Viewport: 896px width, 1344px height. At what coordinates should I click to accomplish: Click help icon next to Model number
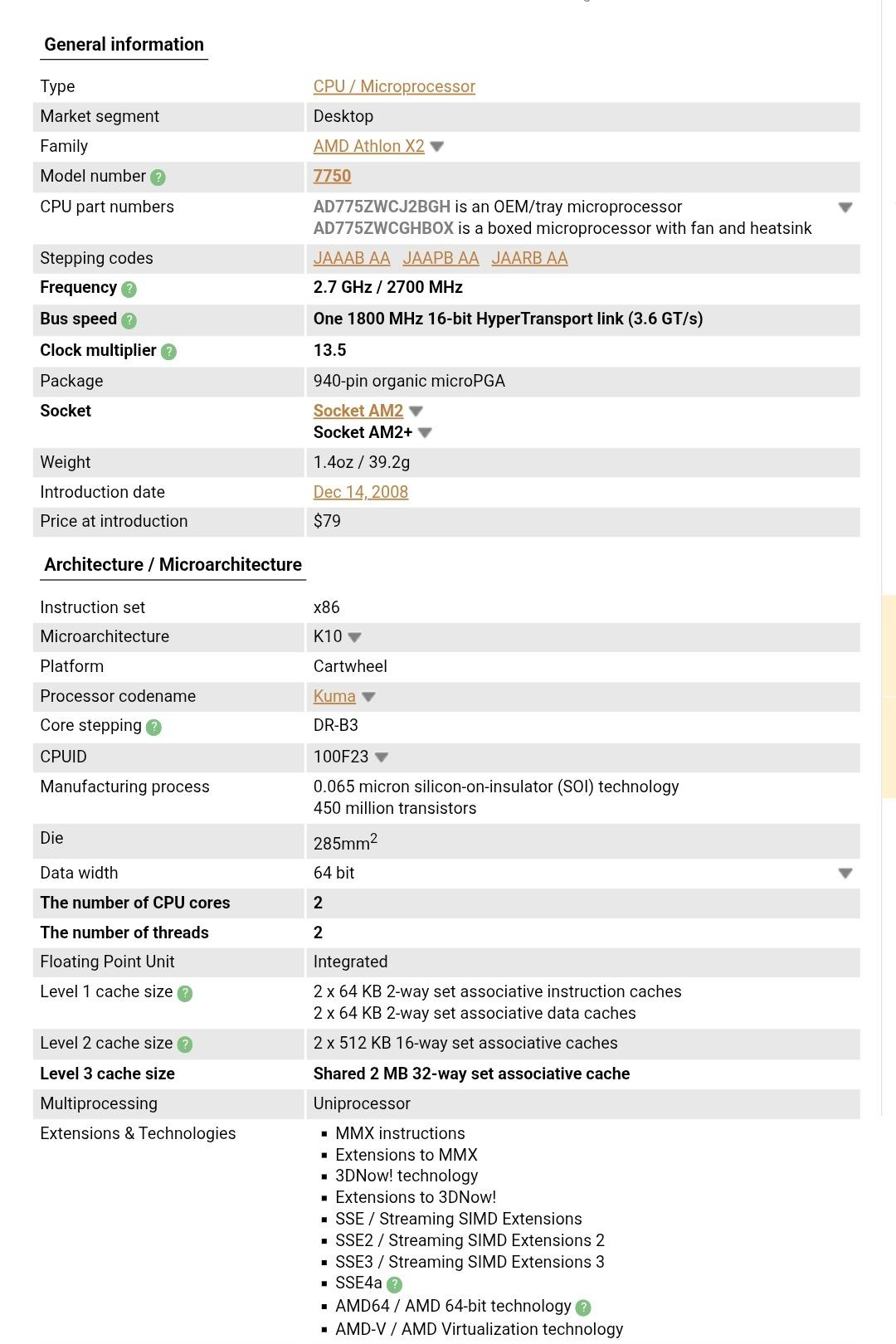pyautogui.click(x=158, y=177)
